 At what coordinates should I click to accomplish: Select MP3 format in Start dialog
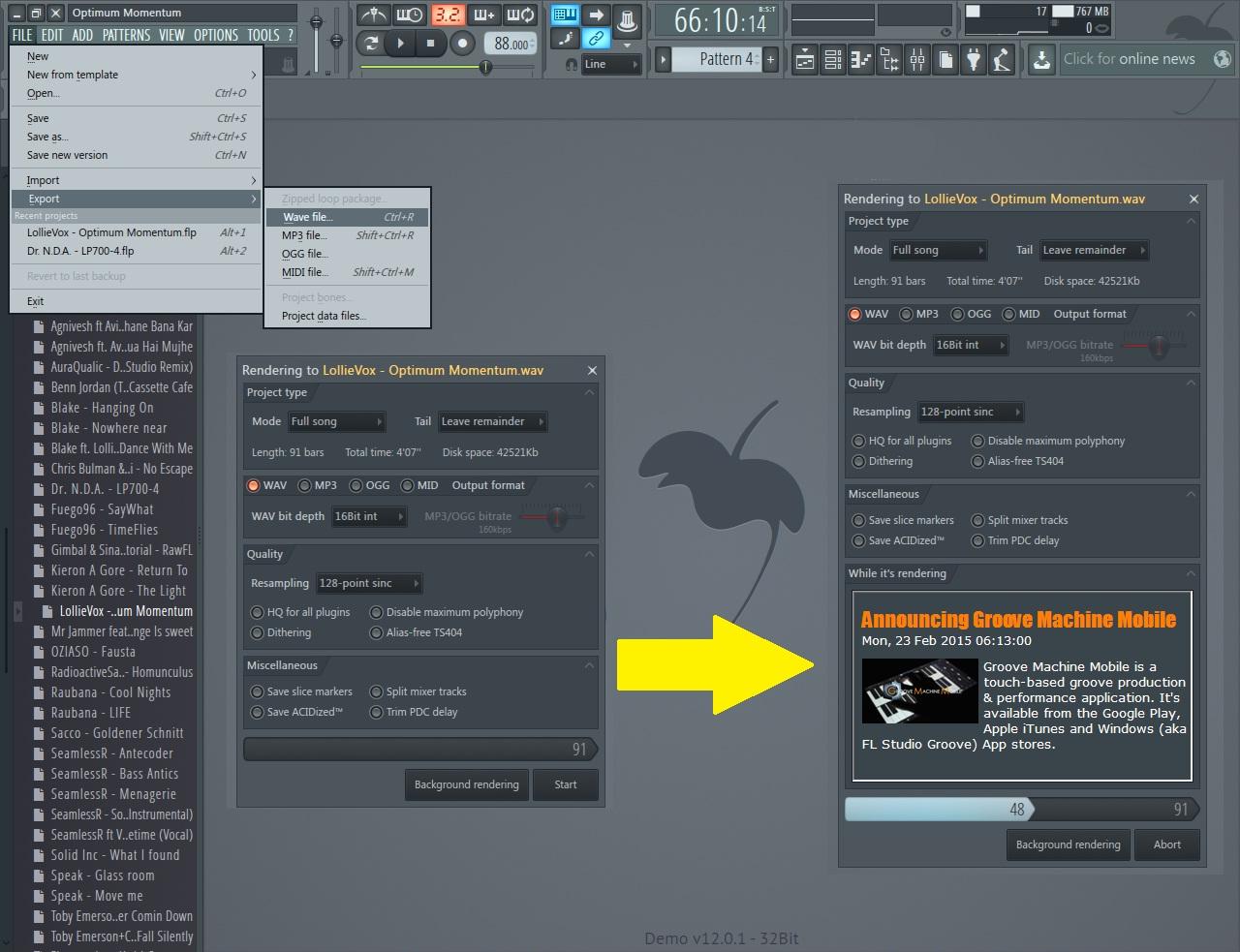[304, 485]
